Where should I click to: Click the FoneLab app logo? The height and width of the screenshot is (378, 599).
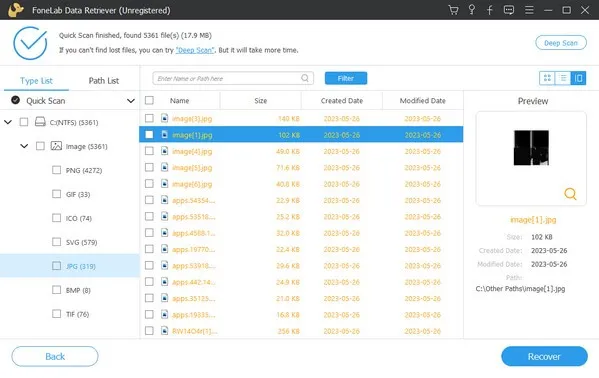pos(15,10)
